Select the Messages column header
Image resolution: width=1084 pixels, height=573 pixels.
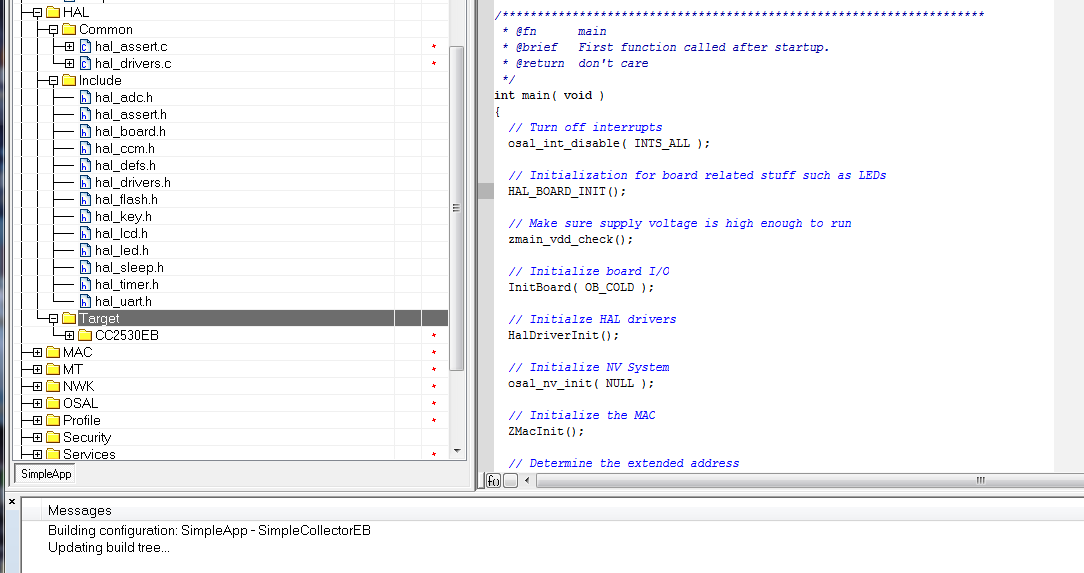80,510
